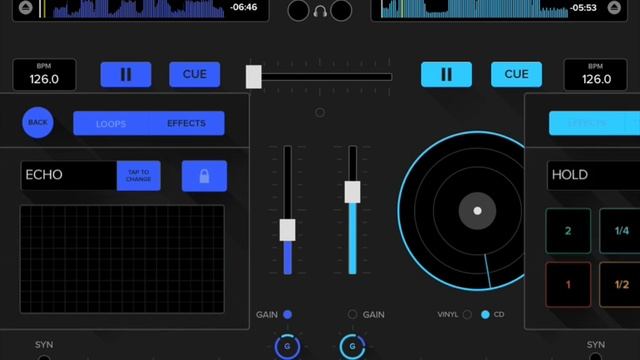The width and height of the screenshot is (640, 360).
Task: Select VINYL mode
Action: 467,314
